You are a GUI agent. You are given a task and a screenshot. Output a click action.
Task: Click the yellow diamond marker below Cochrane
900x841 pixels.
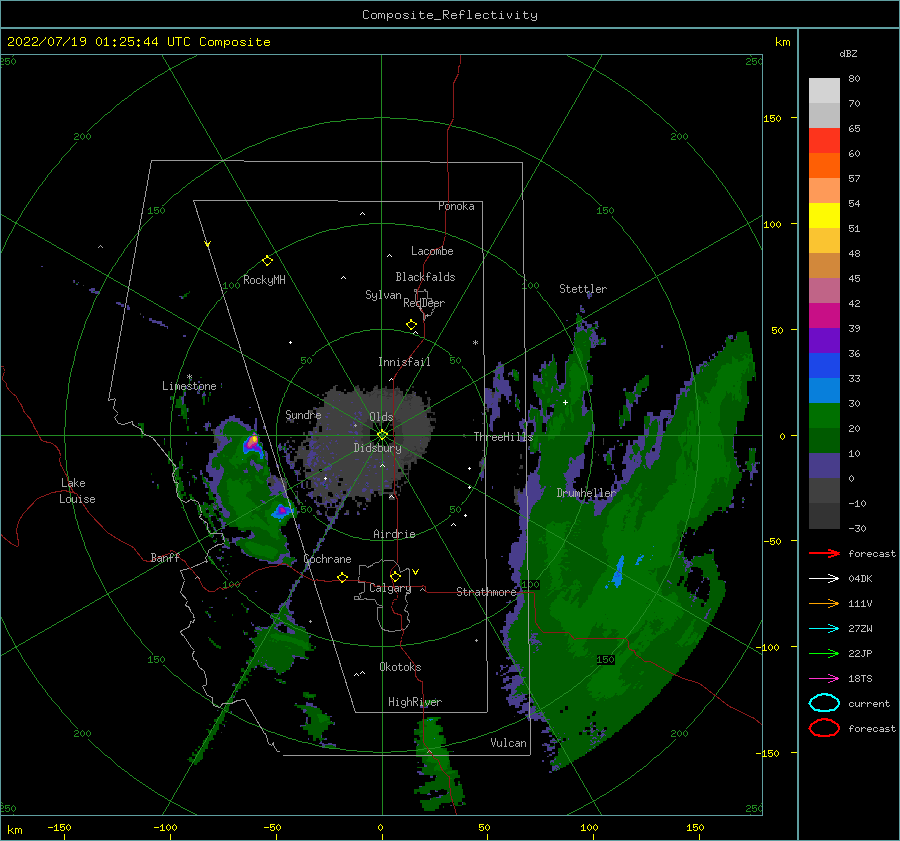tap(343, 577)
